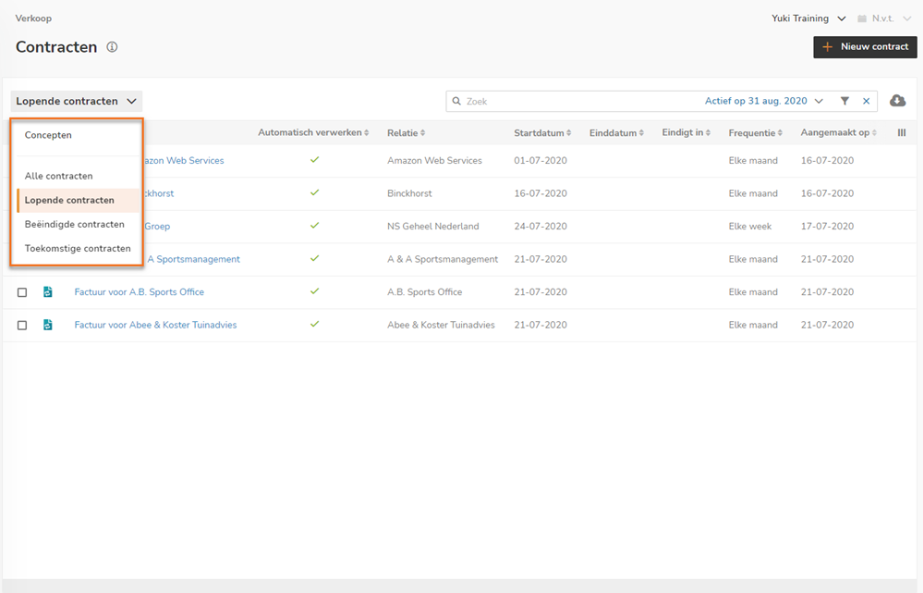Click the magnifier icon in the search box

[456, 101]
